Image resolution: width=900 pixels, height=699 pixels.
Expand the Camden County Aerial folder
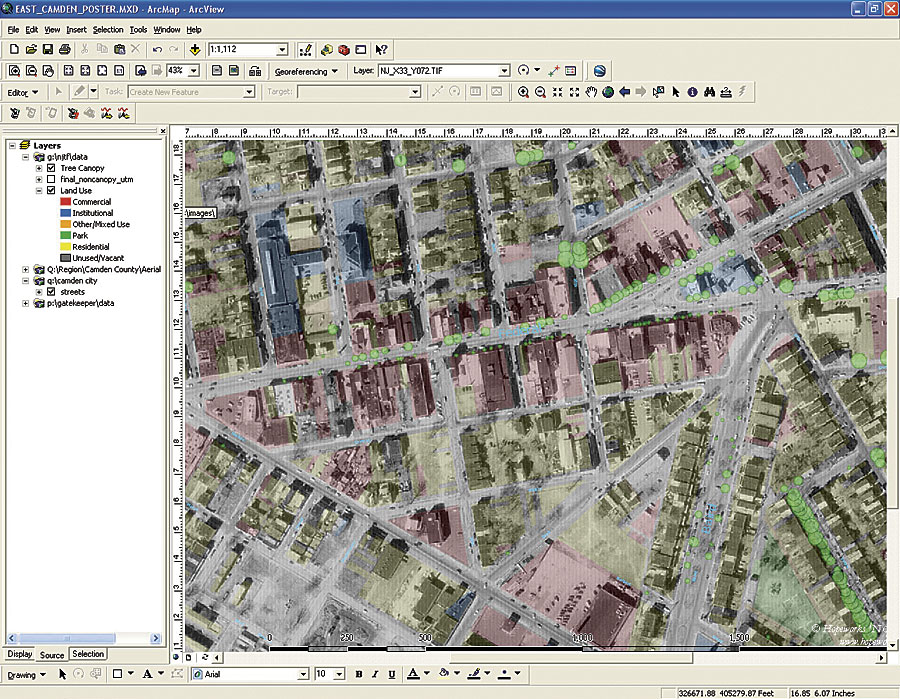(x=25, y=270)
